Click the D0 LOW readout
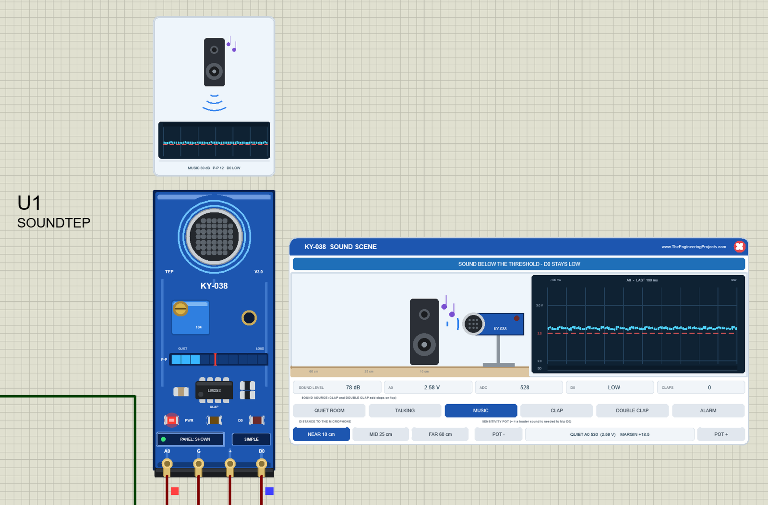The height and width of the screenshot is (505, 768). click(x=610, y=387)
